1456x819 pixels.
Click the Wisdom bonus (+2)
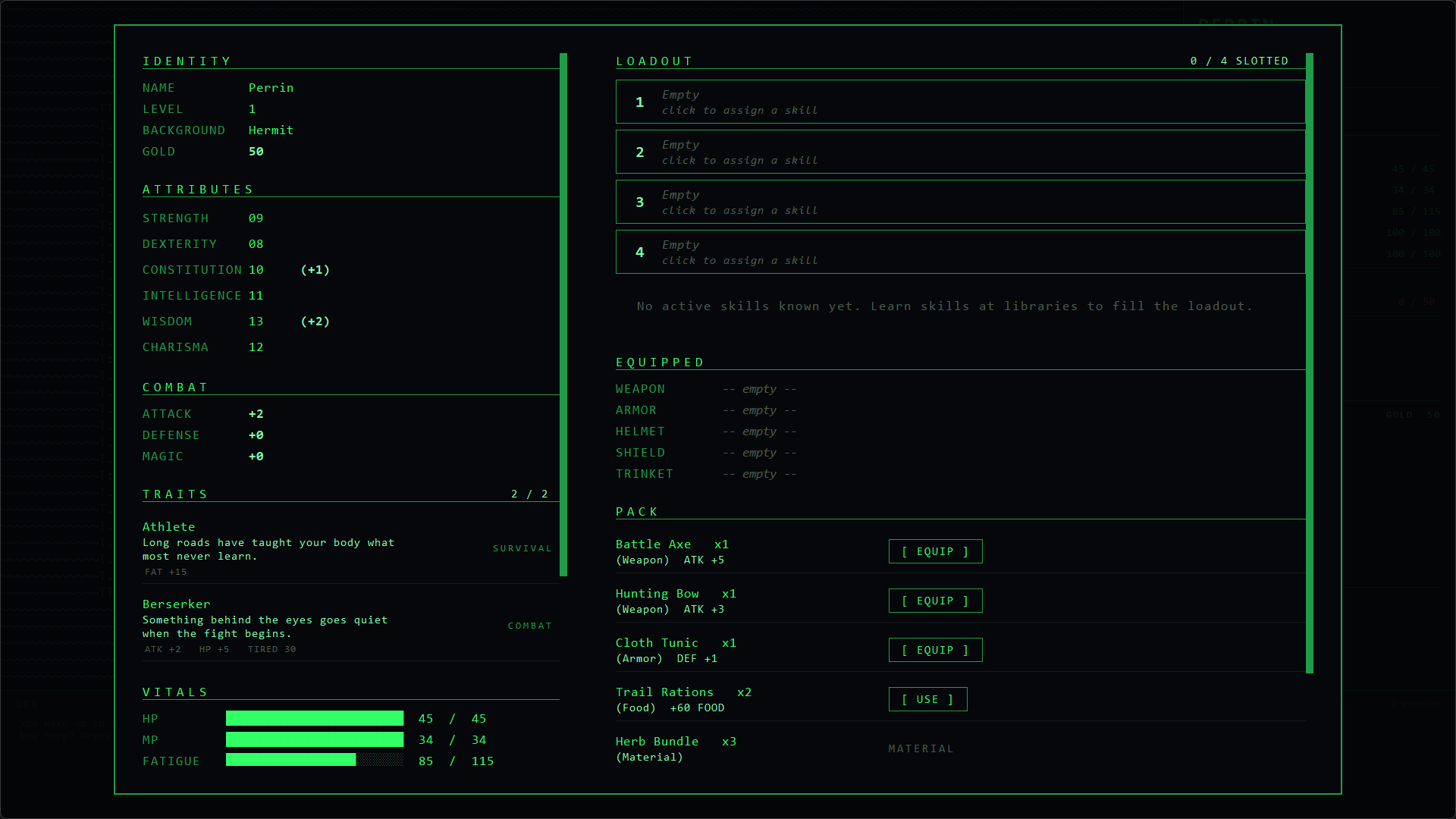point(315,322)
